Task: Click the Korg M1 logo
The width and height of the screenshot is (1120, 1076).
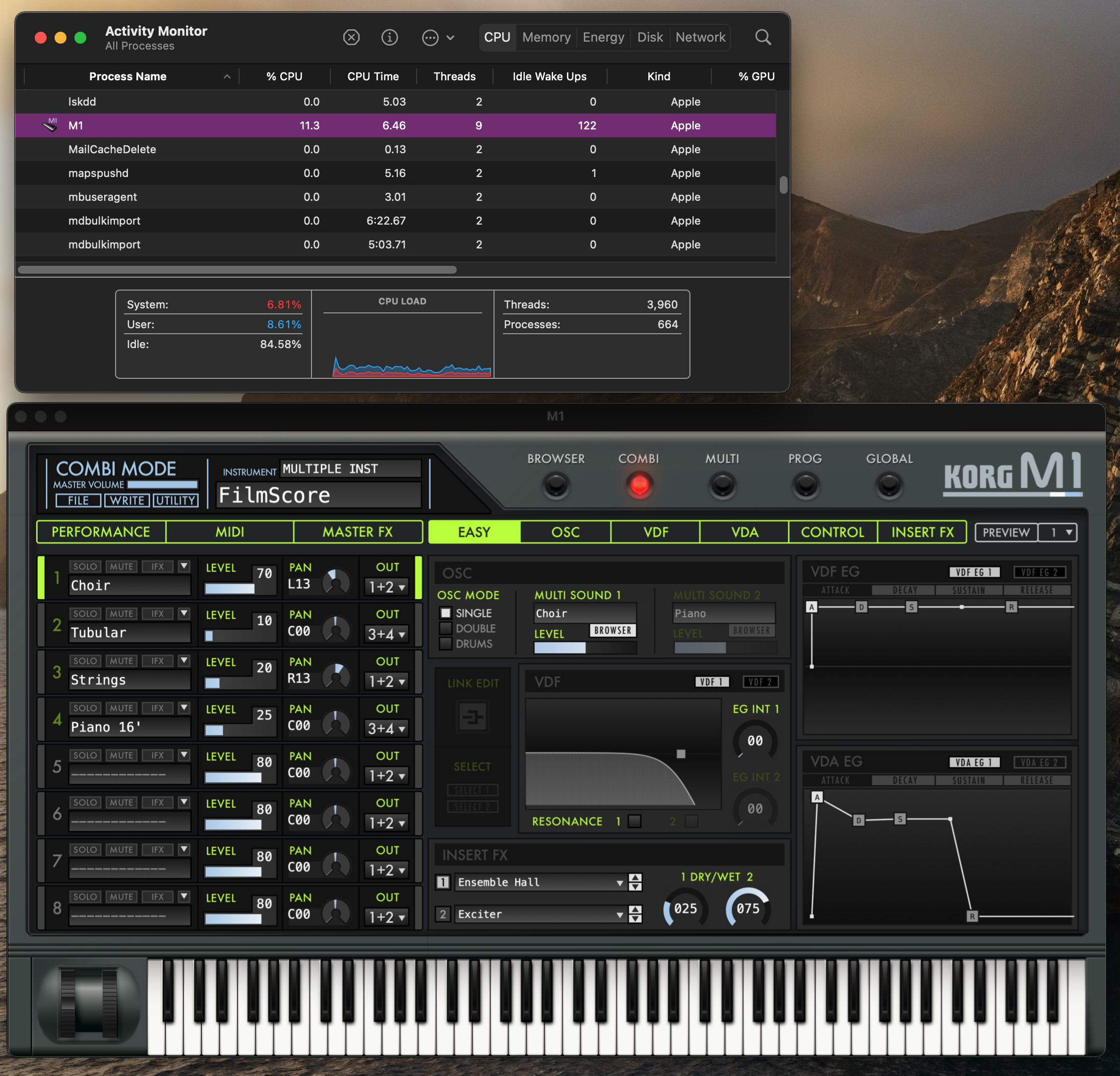Action: click(x=1012, y=474)
